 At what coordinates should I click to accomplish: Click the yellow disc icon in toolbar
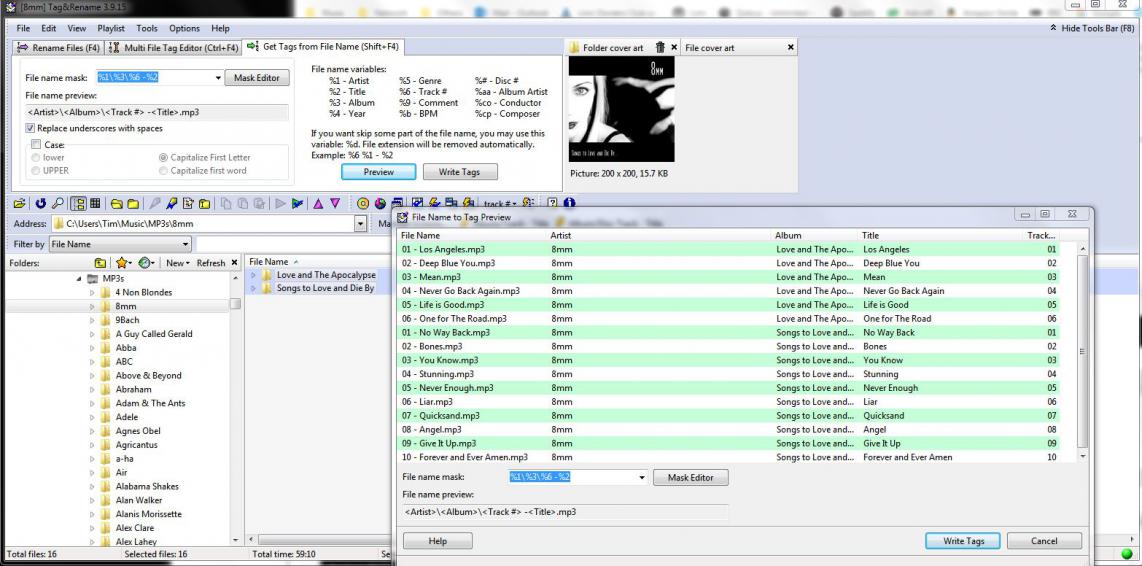[x=362, y=203]
